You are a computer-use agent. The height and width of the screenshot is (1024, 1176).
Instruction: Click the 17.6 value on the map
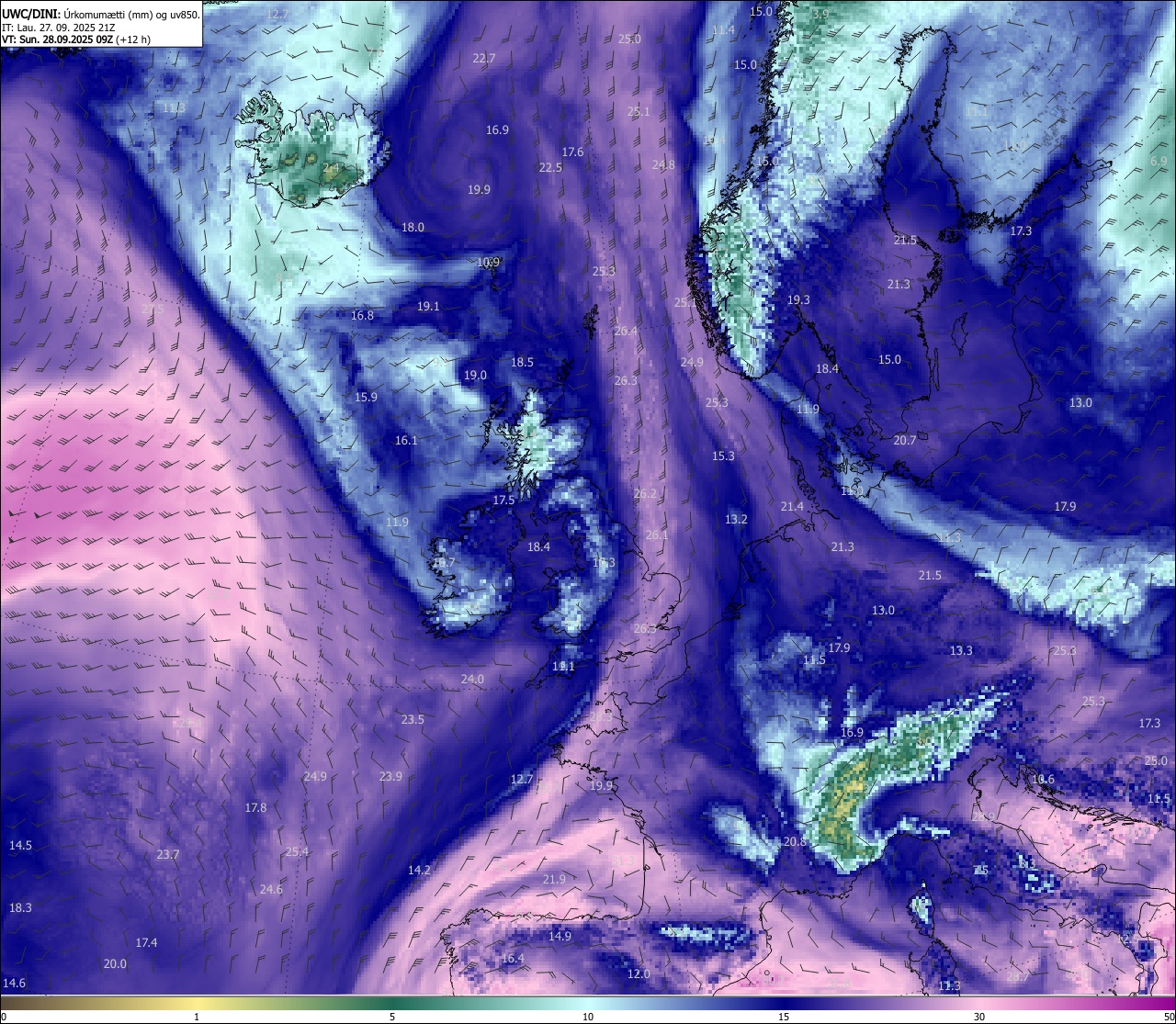573,152
